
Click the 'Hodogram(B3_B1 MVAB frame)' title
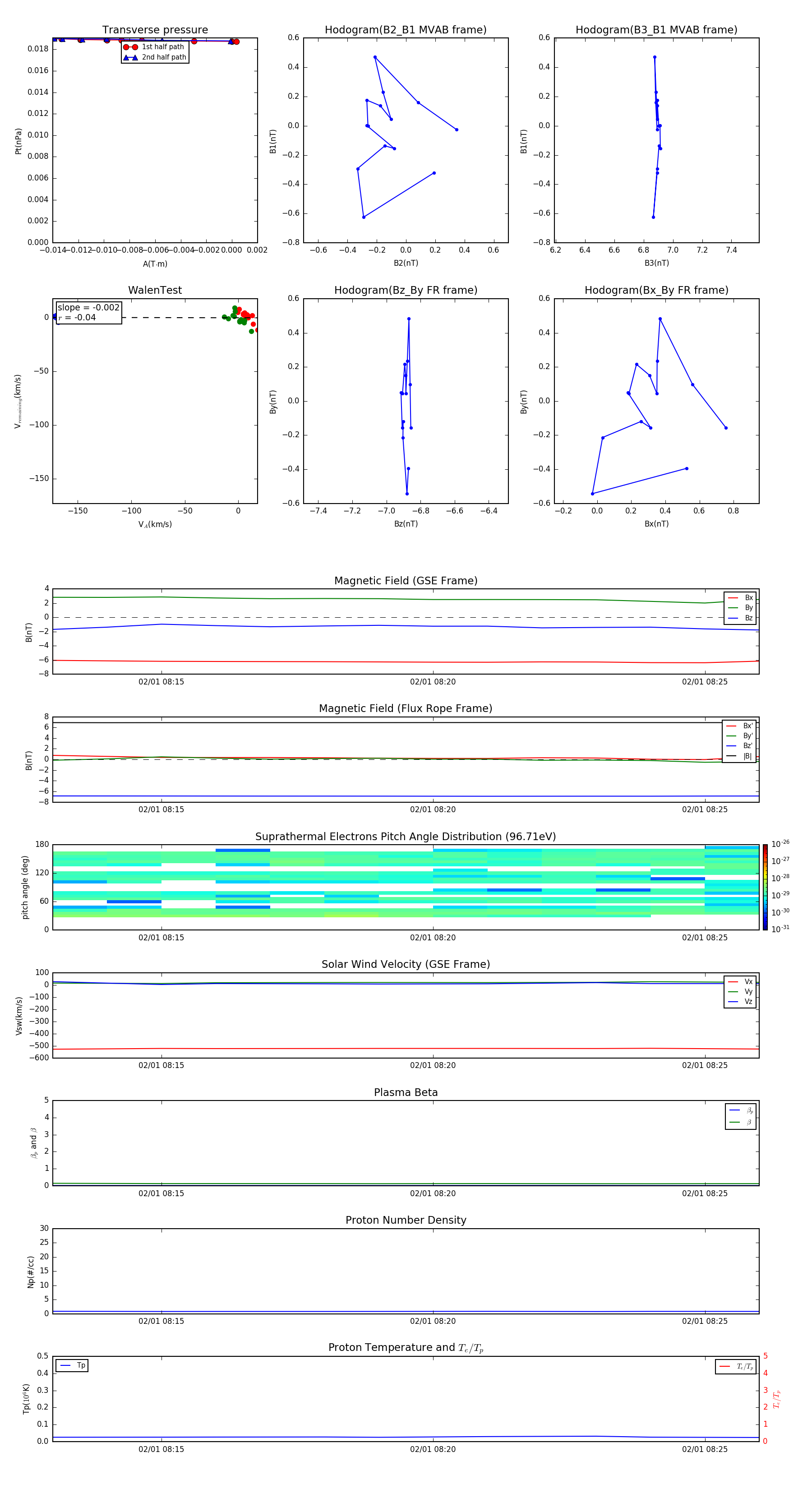(x=656, y=30)
